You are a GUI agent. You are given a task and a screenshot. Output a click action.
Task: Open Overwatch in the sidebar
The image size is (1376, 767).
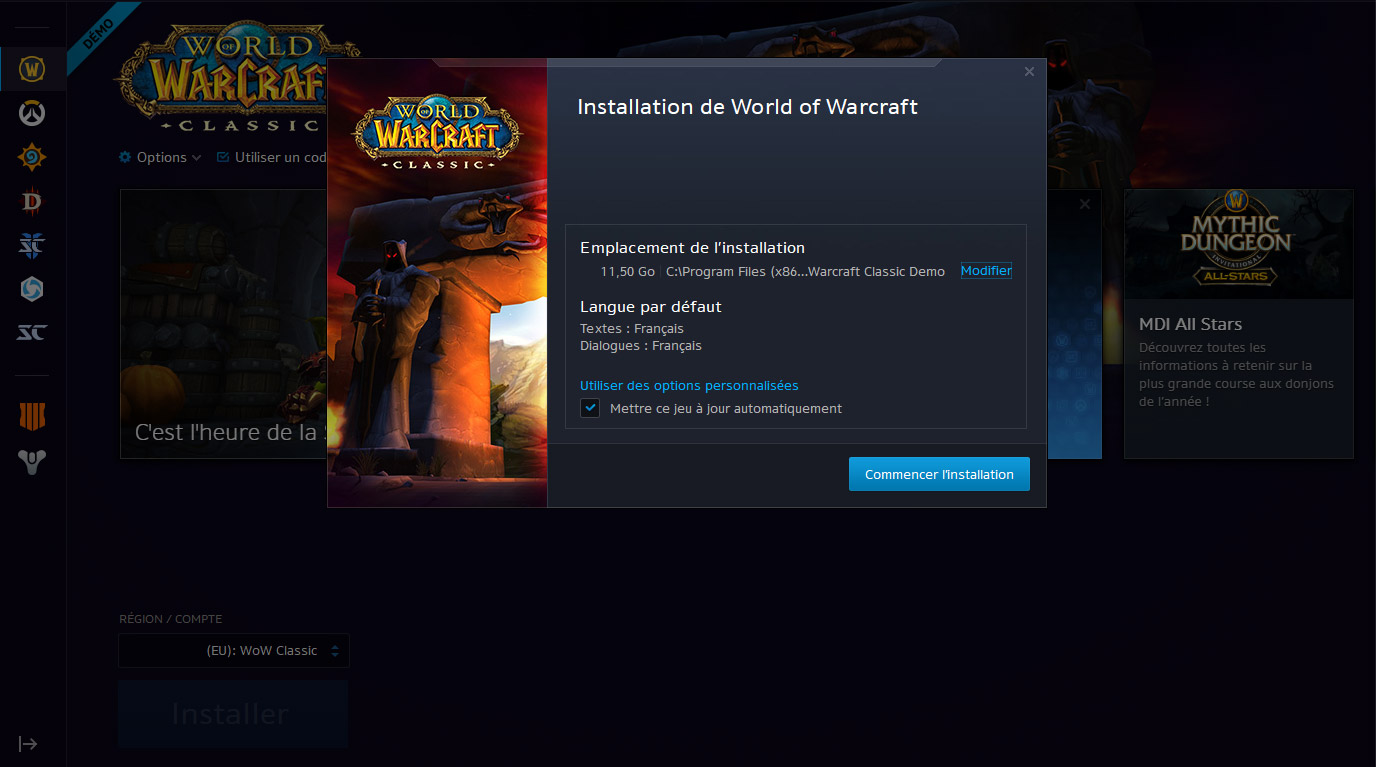33,113
